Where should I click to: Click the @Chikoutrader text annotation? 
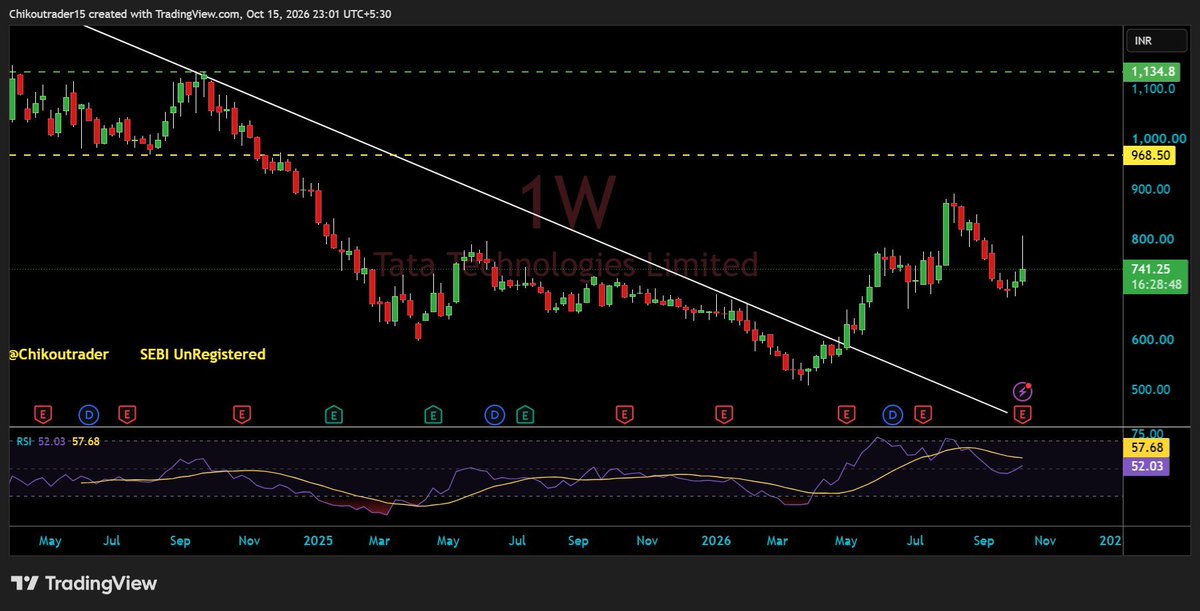point(59,354)
